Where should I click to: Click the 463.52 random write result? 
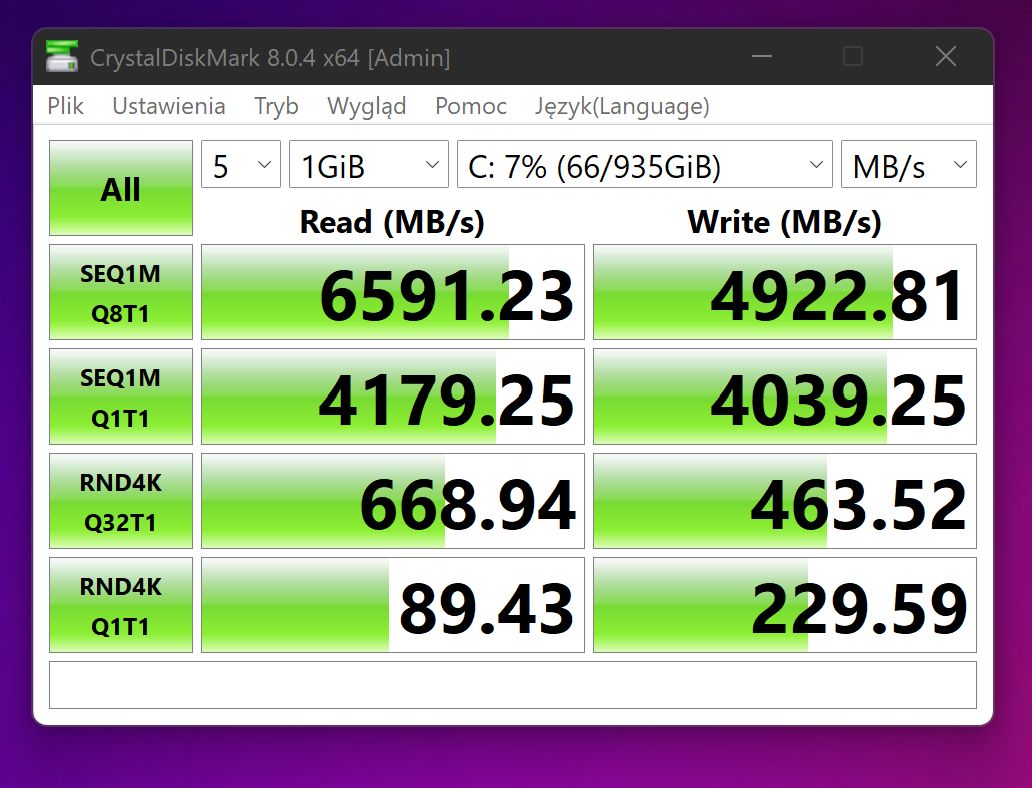point(785,501)
